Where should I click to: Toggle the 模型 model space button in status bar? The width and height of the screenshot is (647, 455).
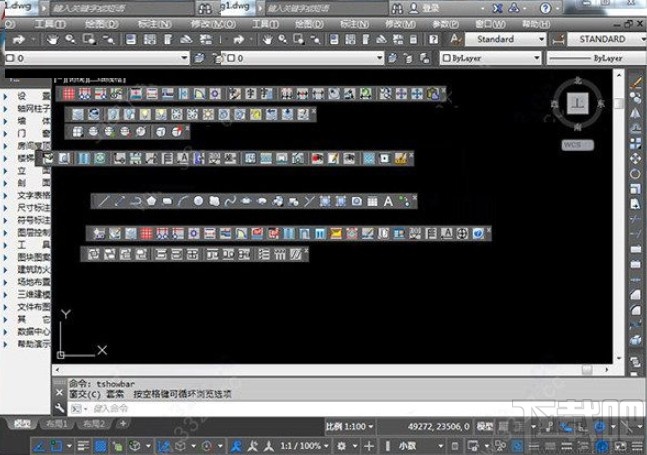(485, 426)
